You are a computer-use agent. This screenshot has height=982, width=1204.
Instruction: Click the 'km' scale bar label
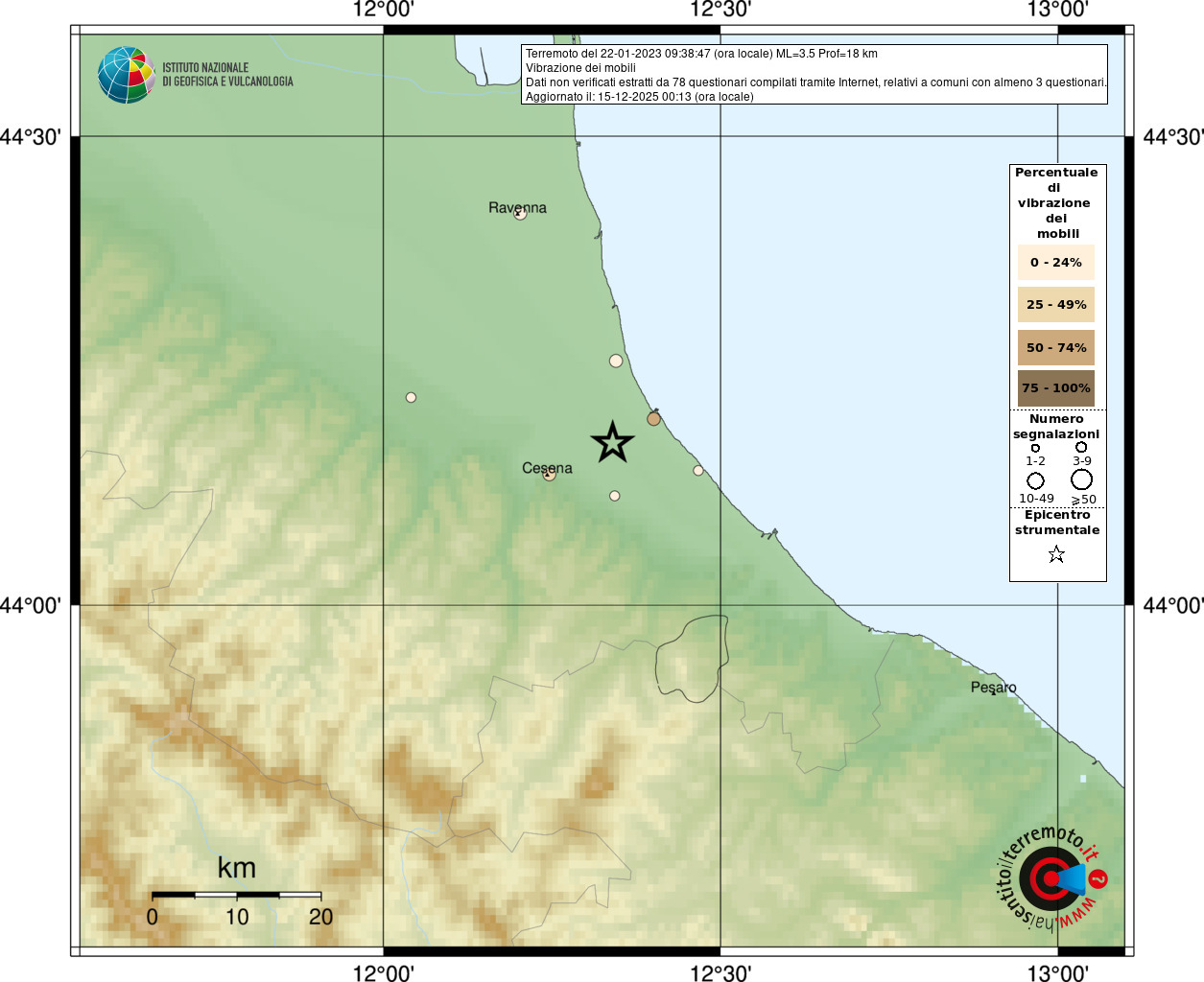tap(237, 868)
